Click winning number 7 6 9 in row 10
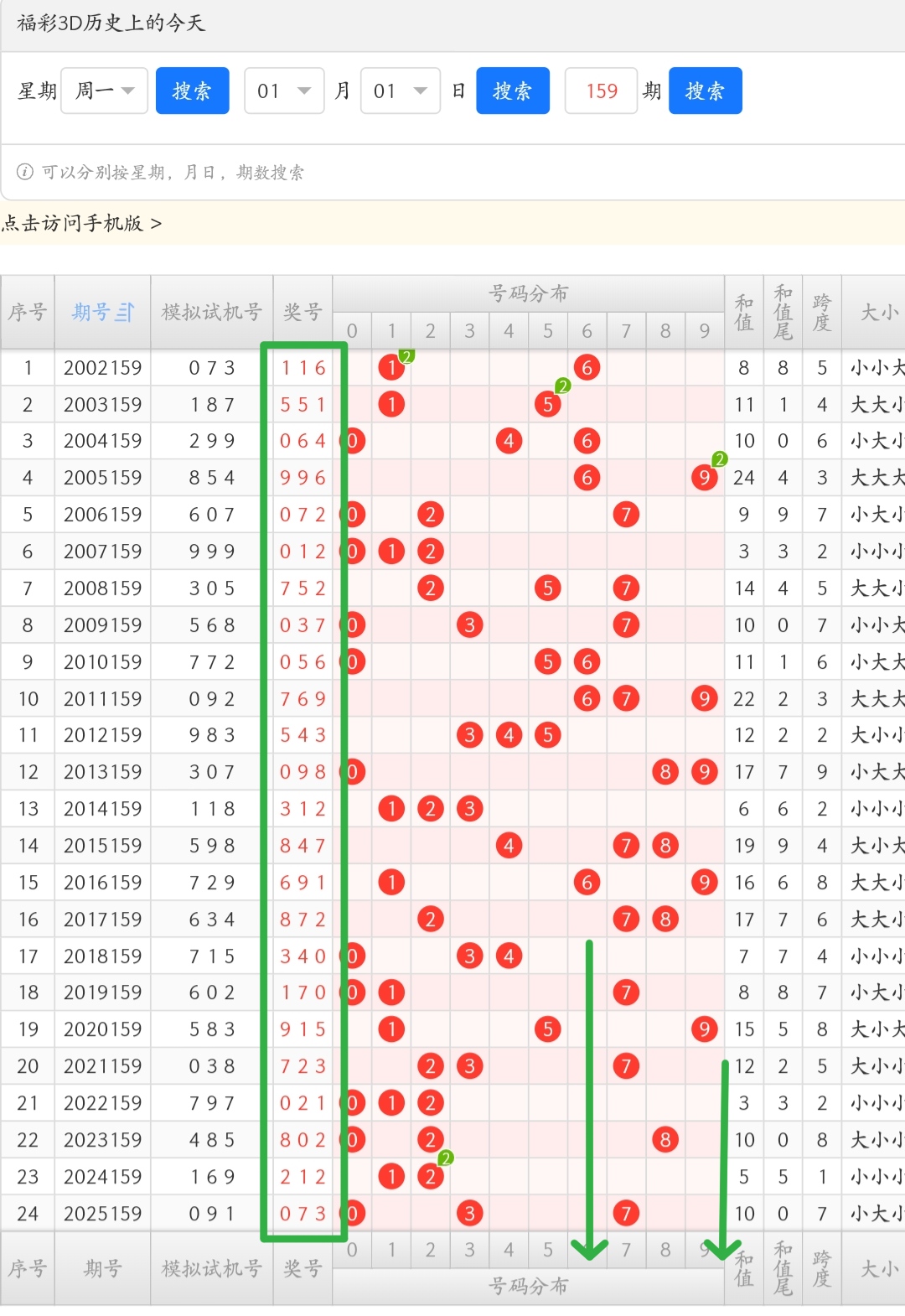 tap(303, 699)
